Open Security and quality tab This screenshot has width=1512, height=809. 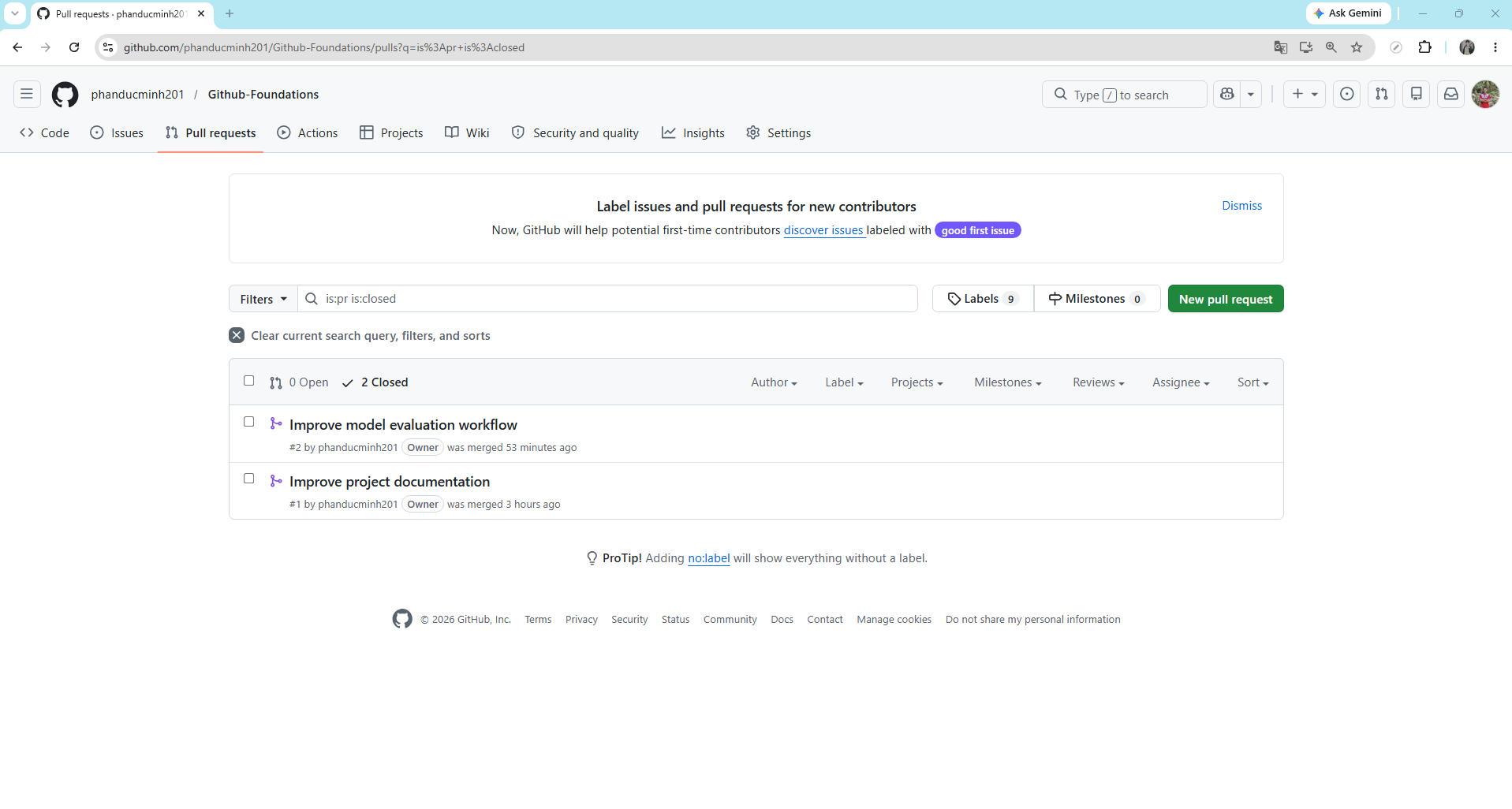(575, 133)
